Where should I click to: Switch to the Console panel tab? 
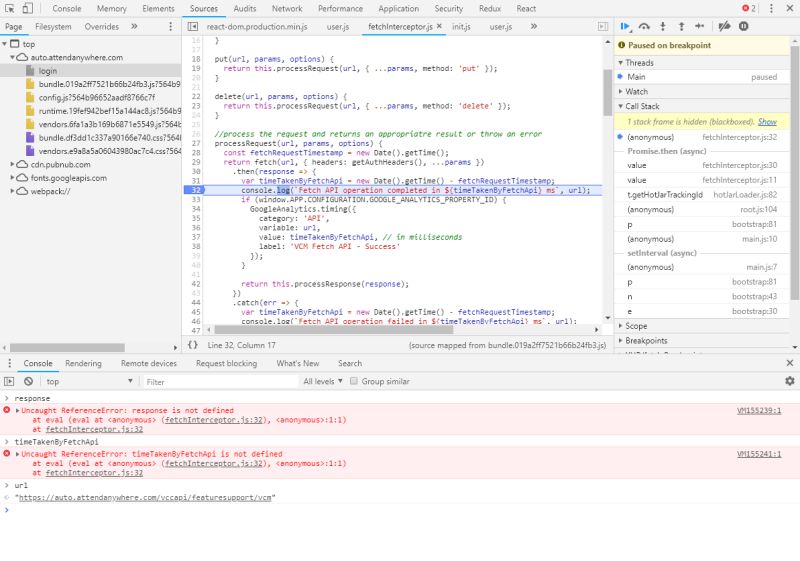(67, 9)
